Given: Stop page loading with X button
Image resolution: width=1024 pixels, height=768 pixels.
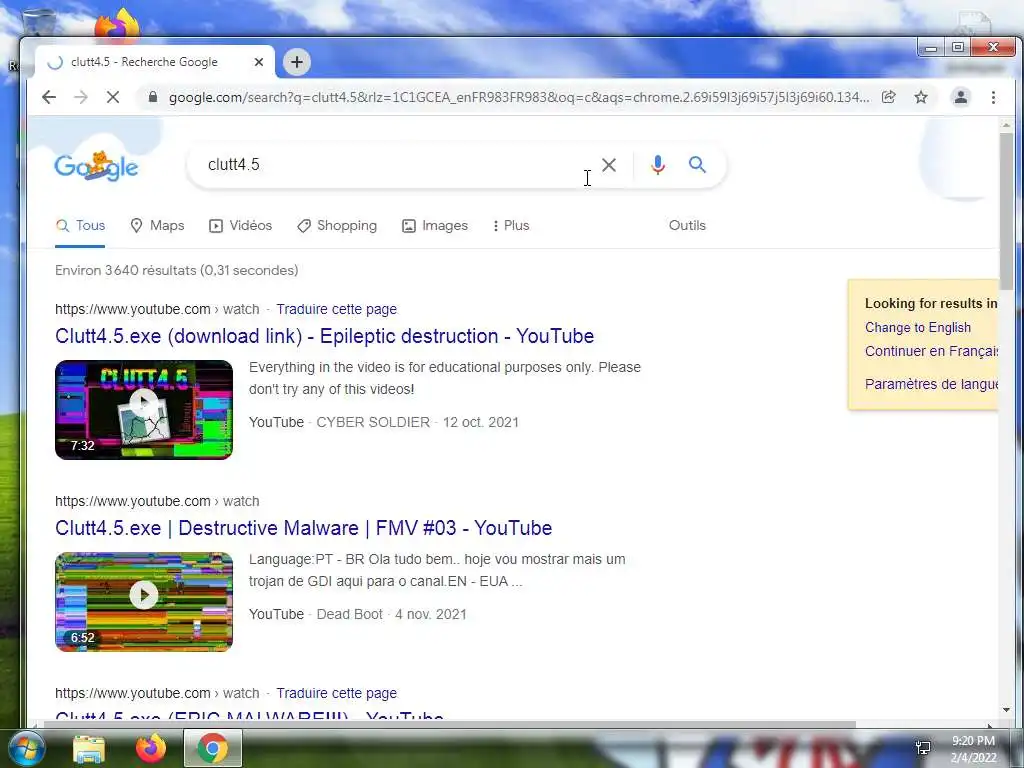Looking at the screenshot, I should pos(113,97).
